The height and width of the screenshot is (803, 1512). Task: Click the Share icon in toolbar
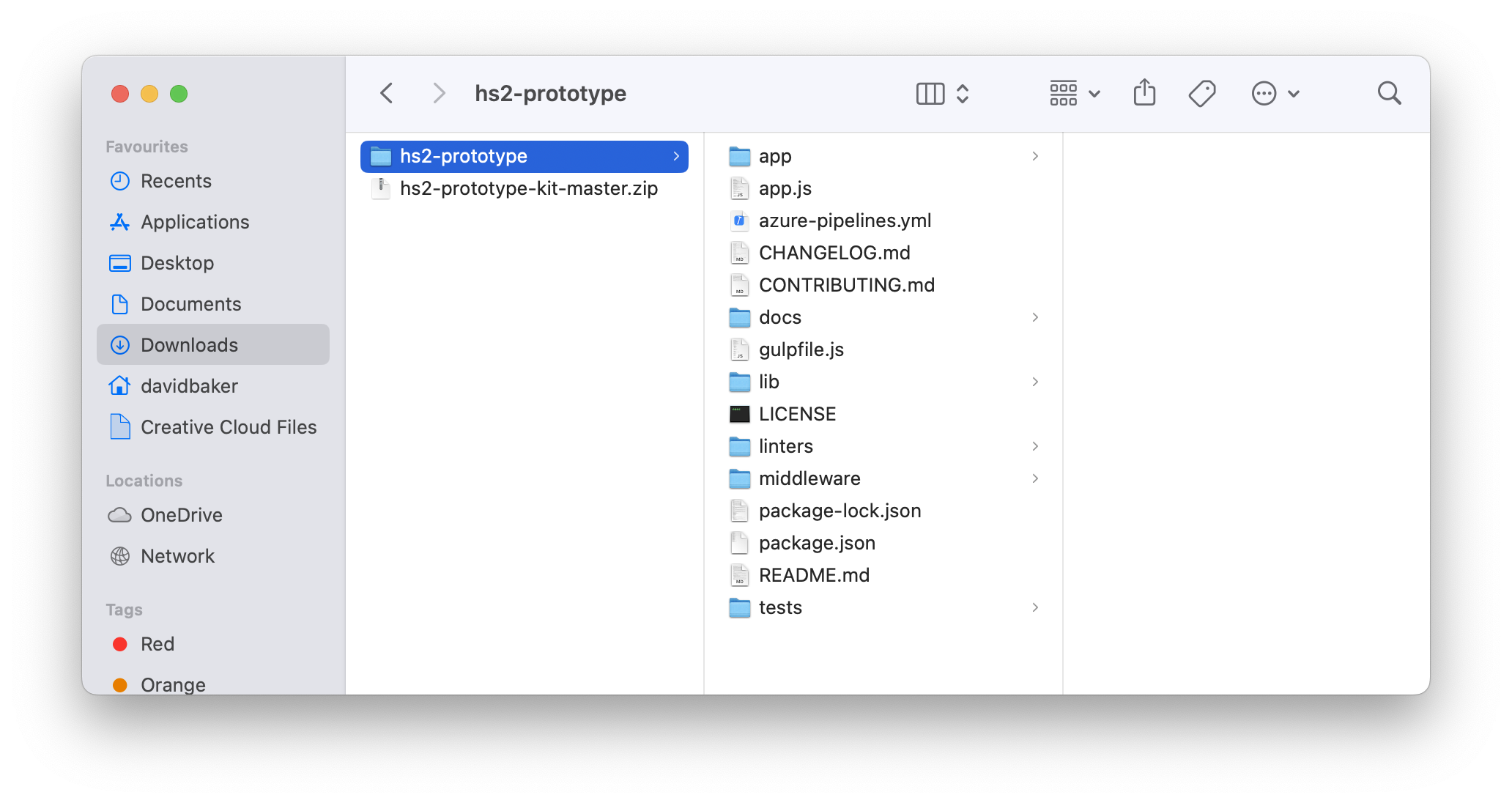1144,93
